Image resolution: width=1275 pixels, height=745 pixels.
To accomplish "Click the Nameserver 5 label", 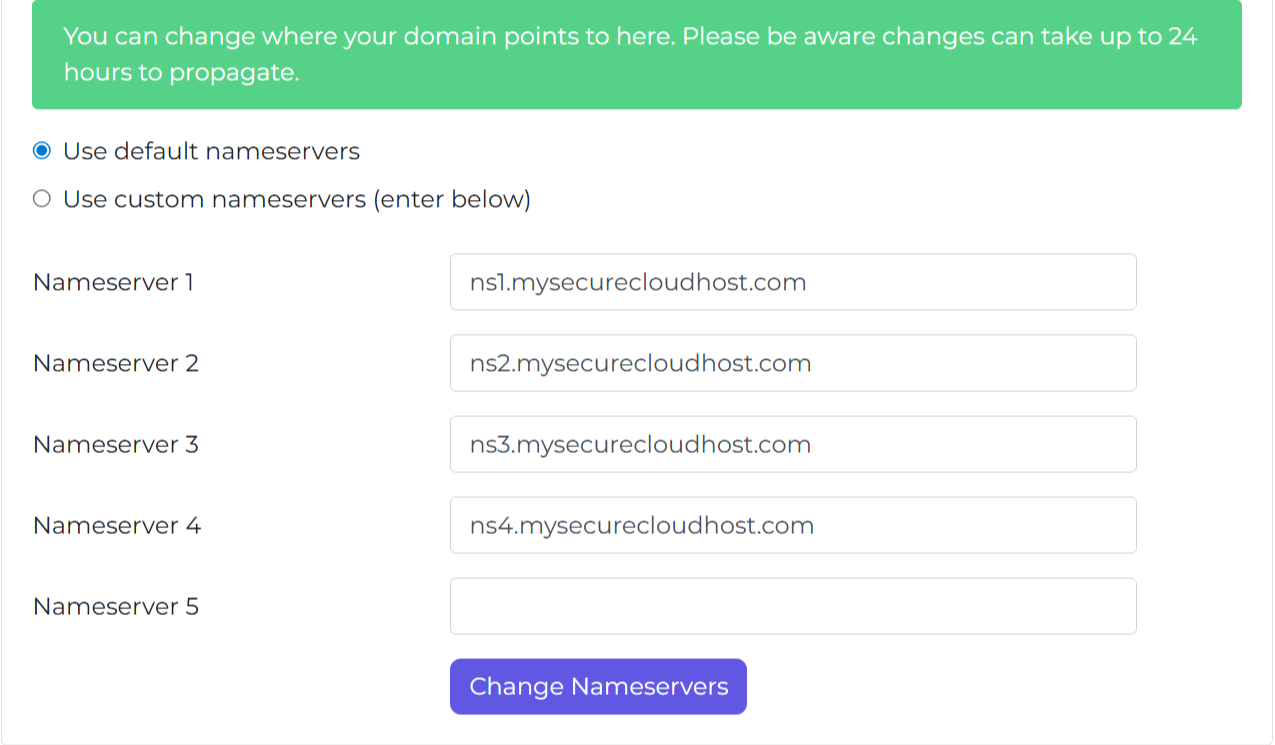I will (x=115, y=606).
